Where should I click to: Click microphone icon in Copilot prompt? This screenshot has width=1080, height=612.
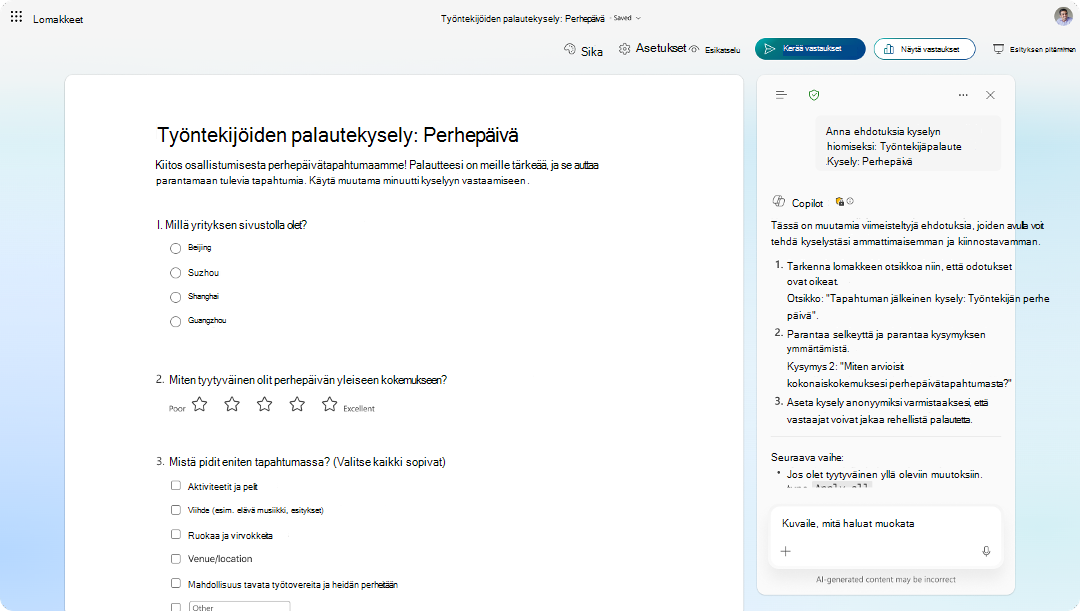click(986, 551)
